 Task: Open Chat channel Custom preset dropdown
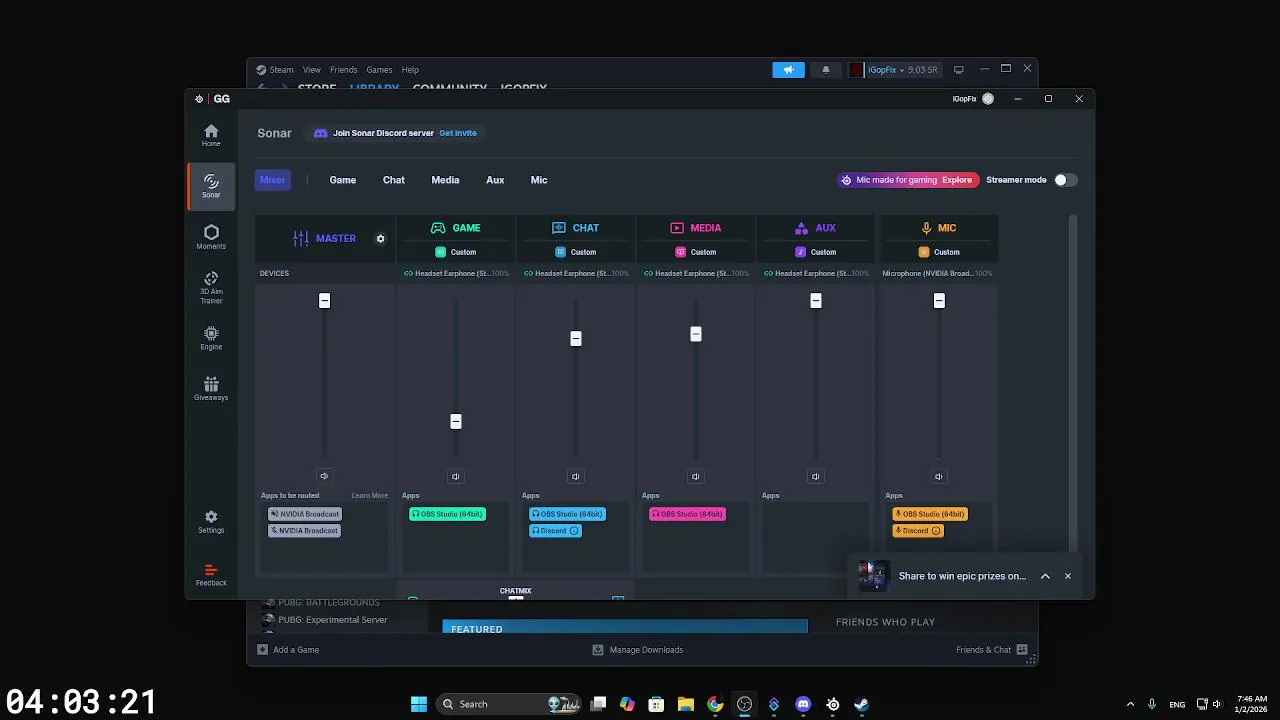coord(576,252)
